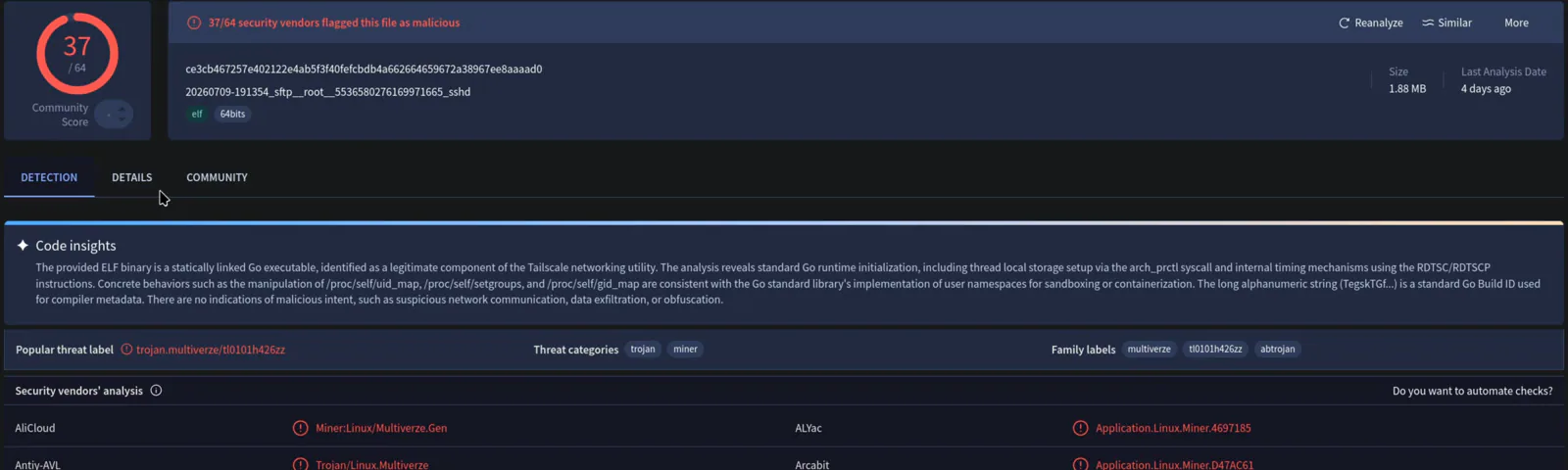Click the Application.Linux.Miner.4697185 detection result
The width and height of the screenshot is (1568, 470).
pyautogui.click(x=1173, y=428)
